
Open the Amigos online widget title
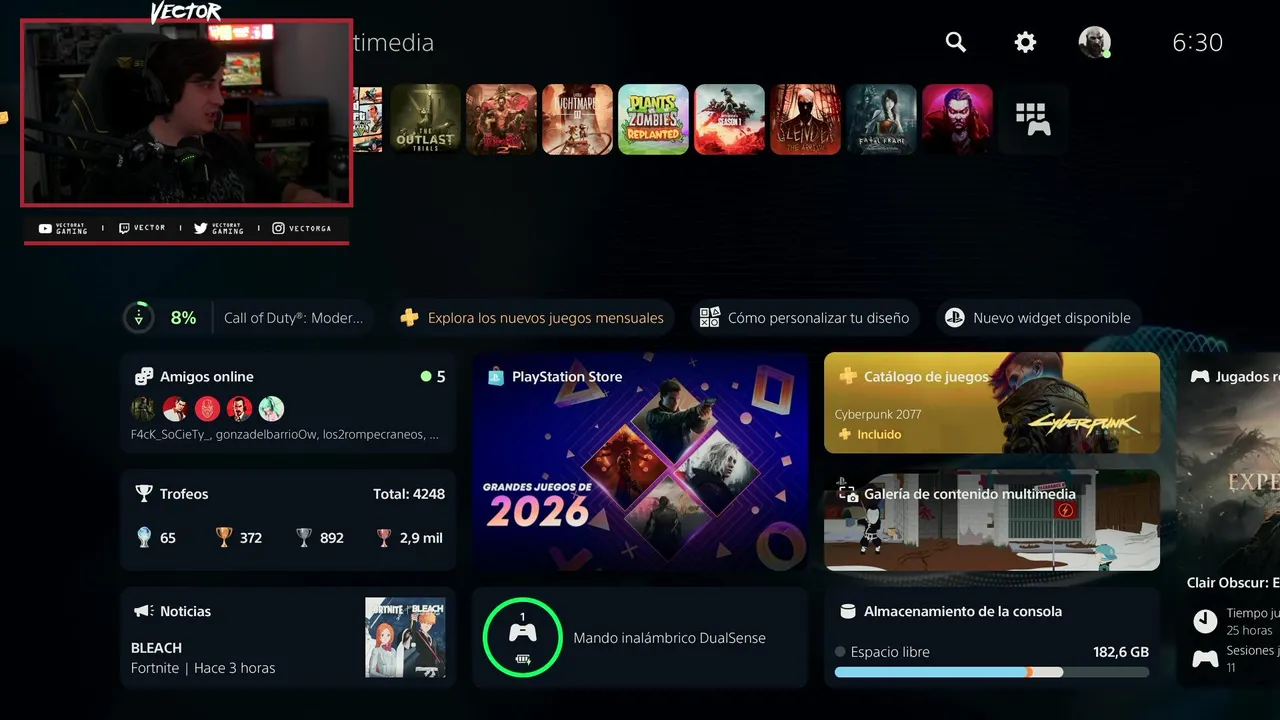coord(206,377)
